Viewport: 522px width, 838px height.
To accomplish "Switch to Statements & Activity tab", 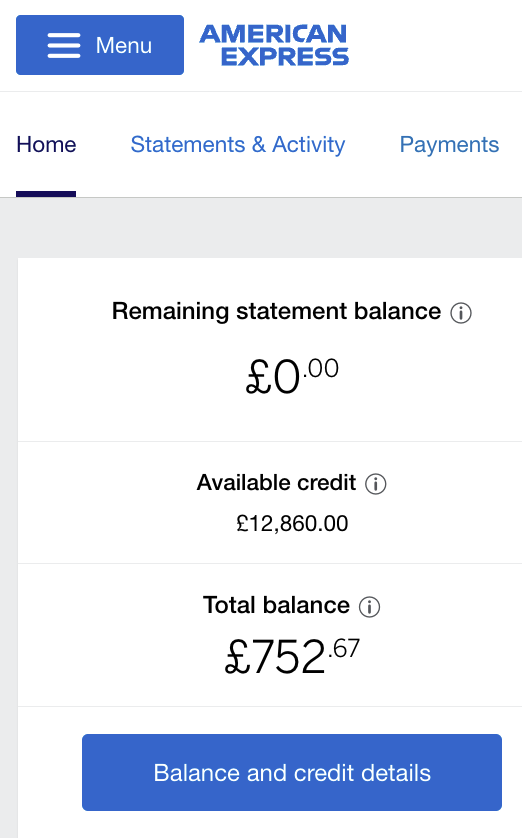I will tap(238, 144).
